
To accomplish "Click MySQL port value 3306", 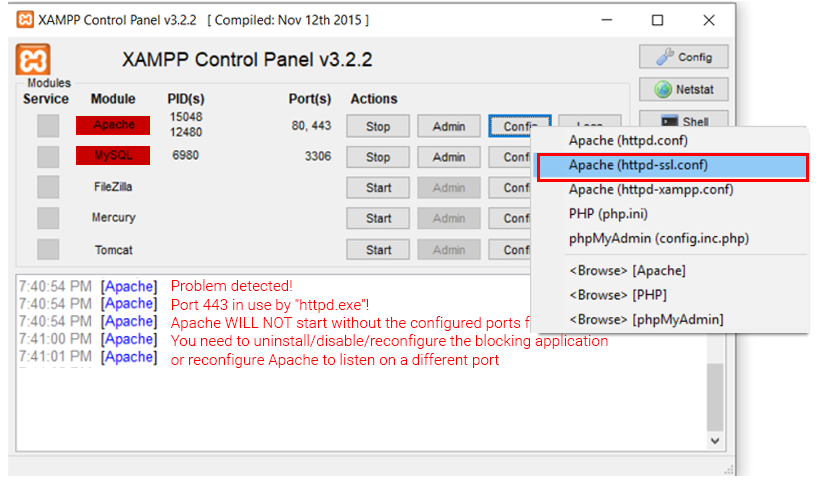I will [318, 156].
